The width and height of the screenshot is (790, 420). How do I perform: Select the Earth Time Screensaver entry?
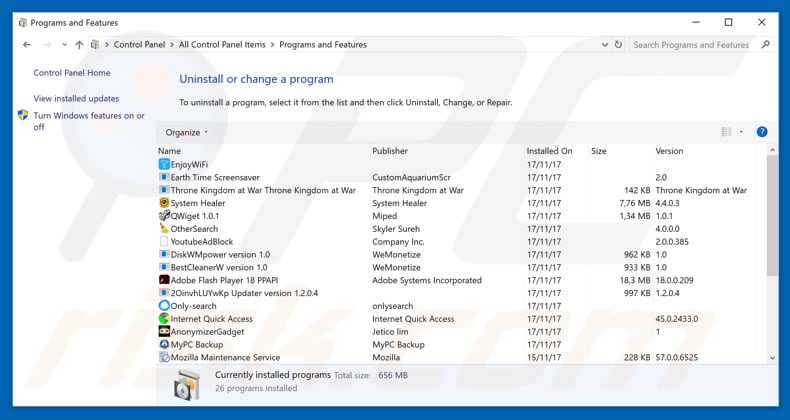215,177
